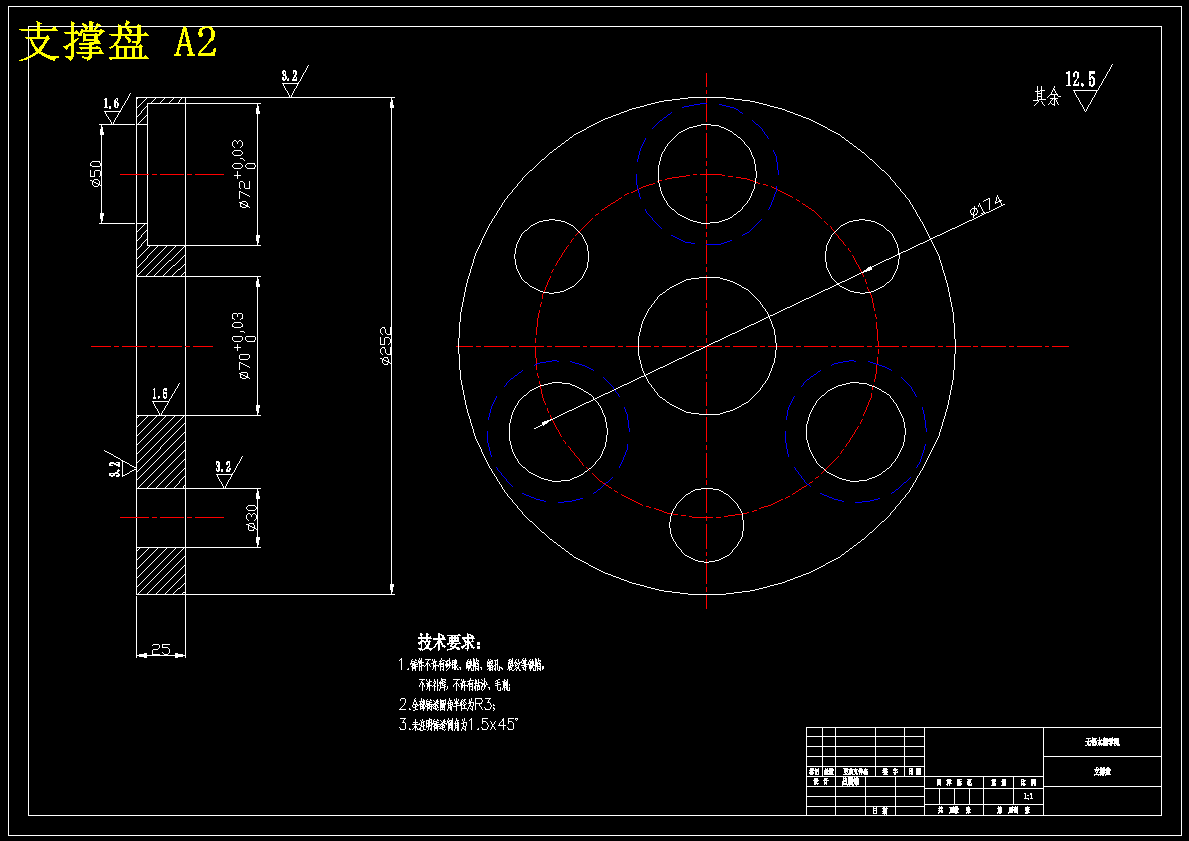Select the 3.2 roughness symbol above ø72 dimension
Image resolution: width=1189 pixels, height=841 pixels.
pos(294,82)
